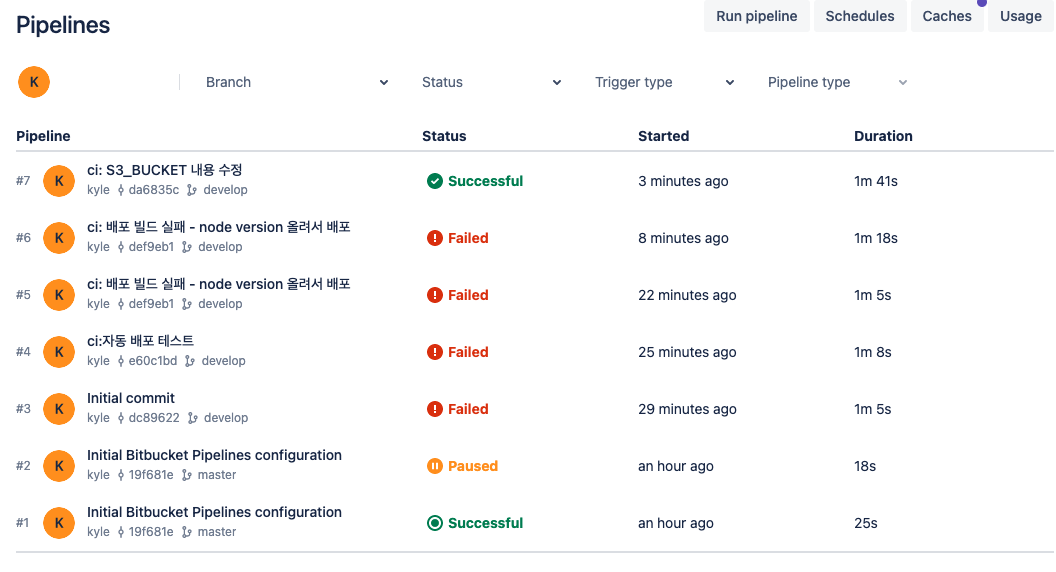The width and height of the screenshot is (1056, 572).
Task: Click the branch icon next to master in pipeline #2
Action: coord(187,475)
